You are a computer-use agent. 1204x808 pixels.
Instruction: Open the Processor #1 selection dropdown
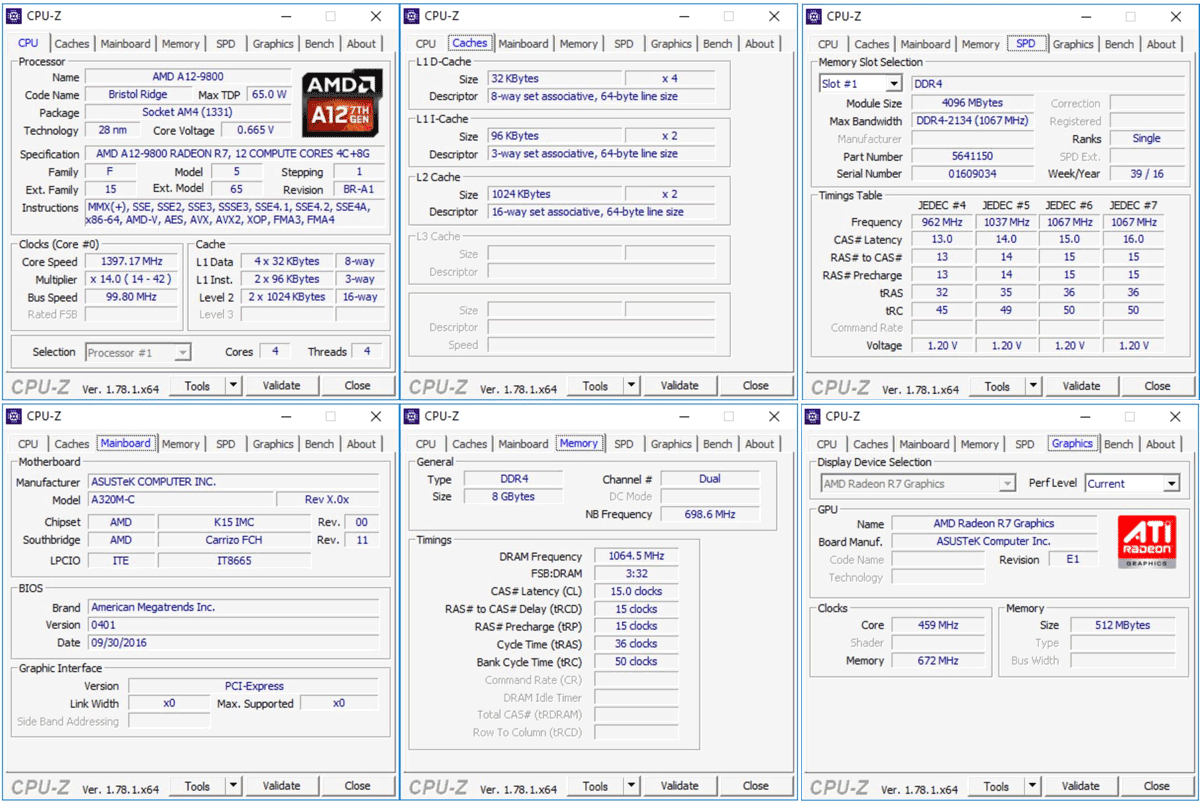pyautogui.click(x=182, y=353)
